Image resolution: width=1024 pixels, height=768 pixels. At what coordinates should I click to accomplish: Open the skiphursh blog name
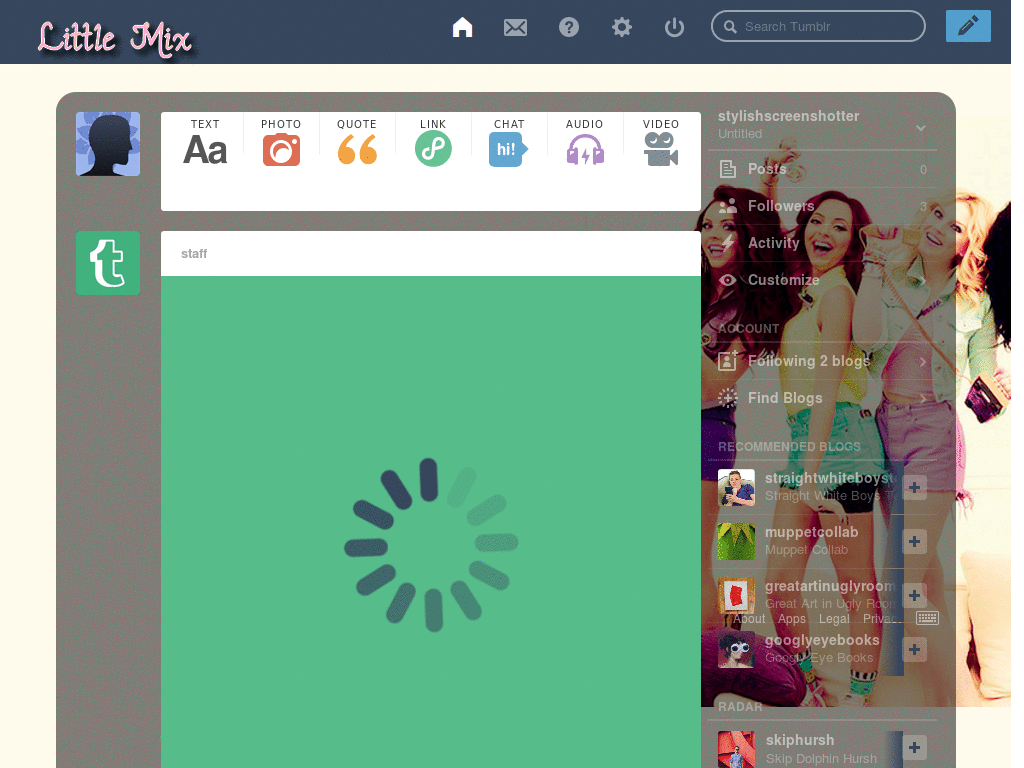point(800,740)
